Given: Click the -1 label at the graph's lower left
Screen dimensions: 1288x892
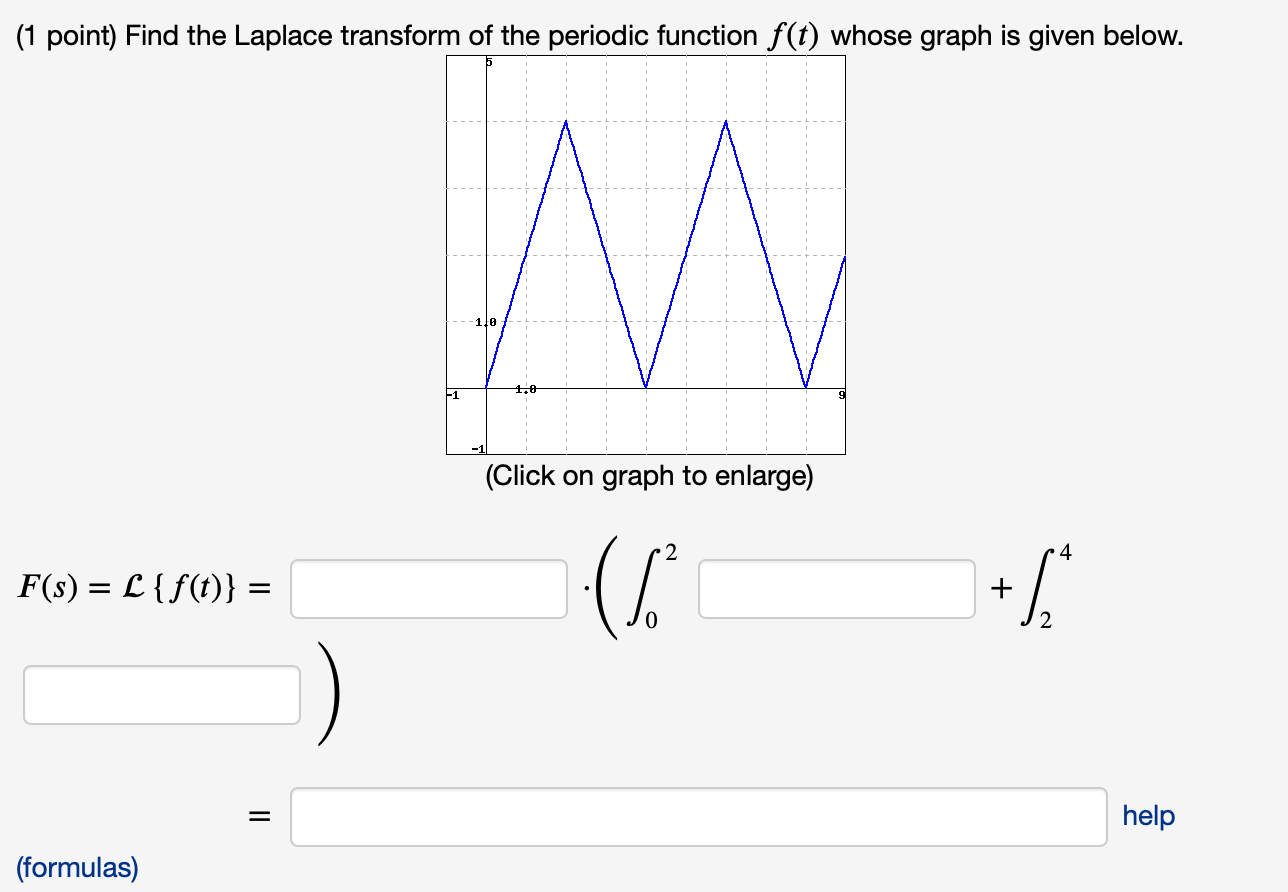Looking at the screenshot, I should [x=452, y=393].
